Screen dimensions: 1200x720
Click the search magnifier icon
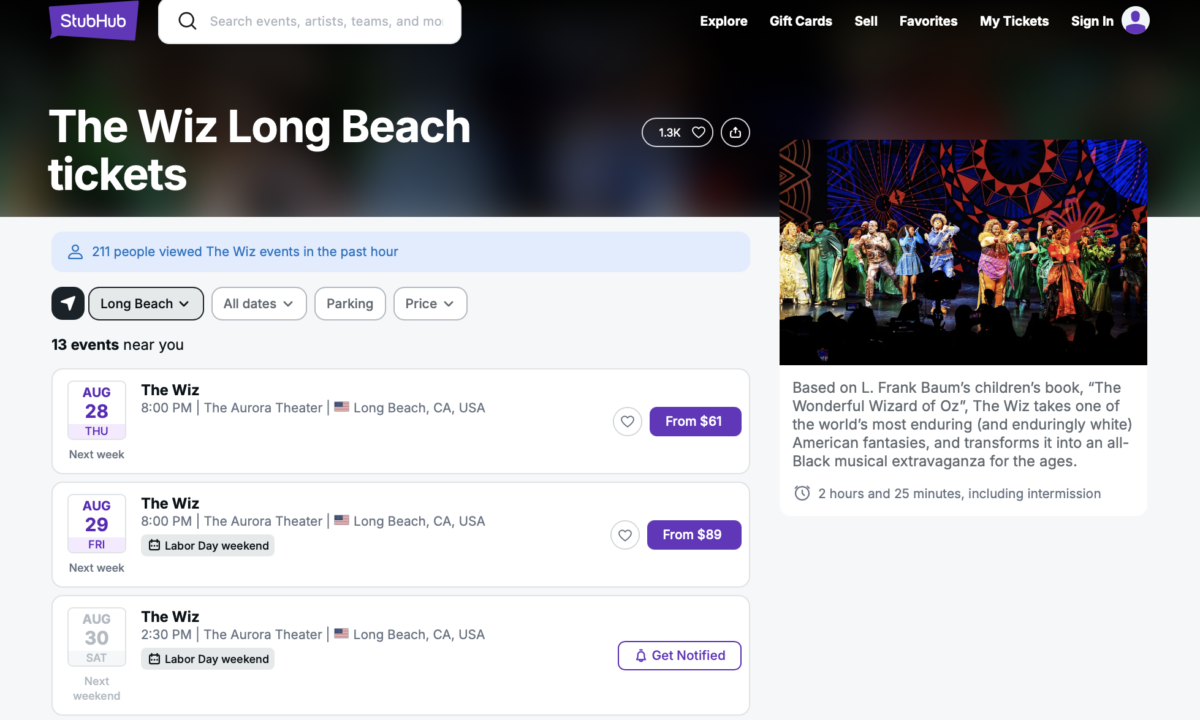coord(187,21)
